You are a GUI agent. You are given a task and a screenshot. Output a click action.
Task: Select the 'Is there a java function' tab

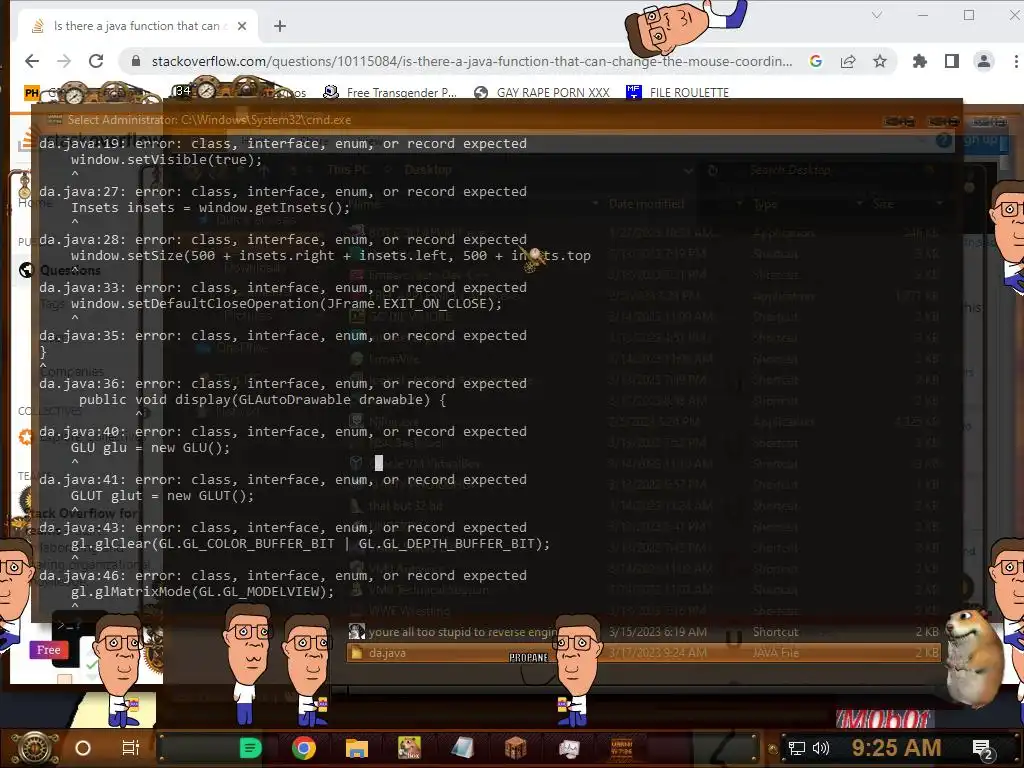[x=137, y=26]
